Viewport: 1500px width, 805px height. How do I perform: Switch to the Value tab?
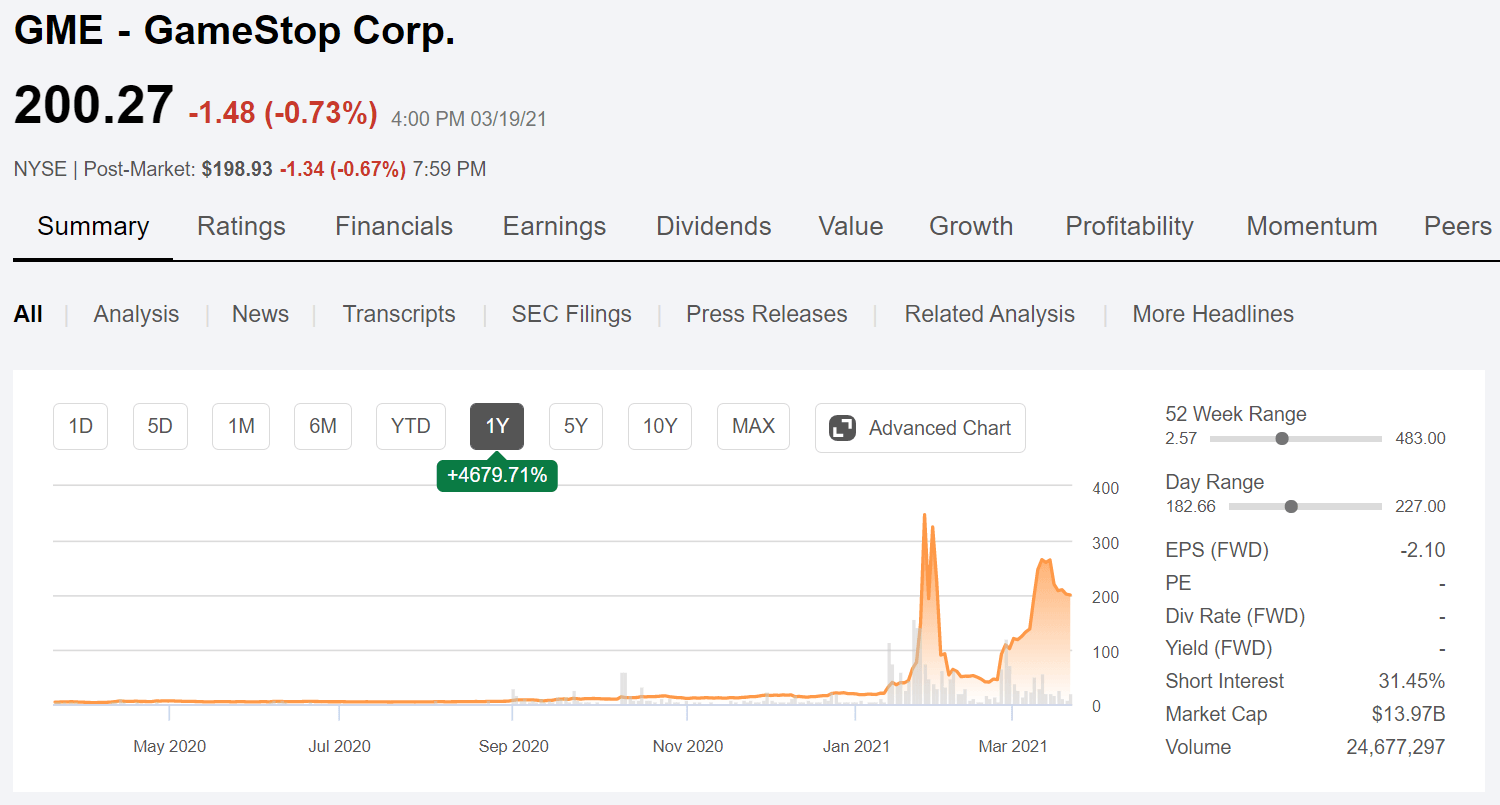point(851,226)
